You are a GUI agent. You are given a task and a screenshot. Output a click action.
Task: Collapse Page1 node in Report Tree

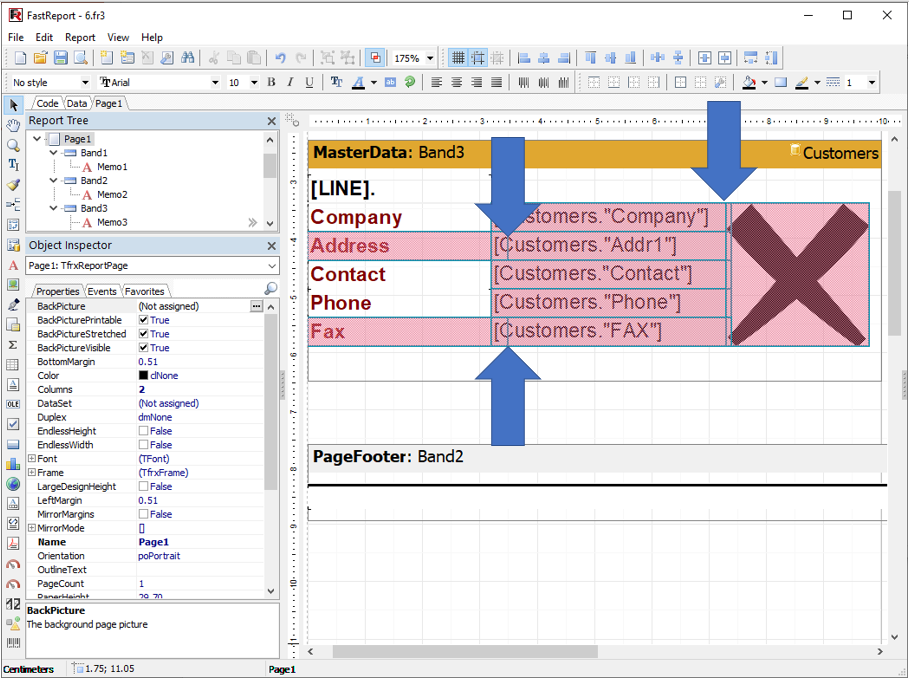(37, 139)
